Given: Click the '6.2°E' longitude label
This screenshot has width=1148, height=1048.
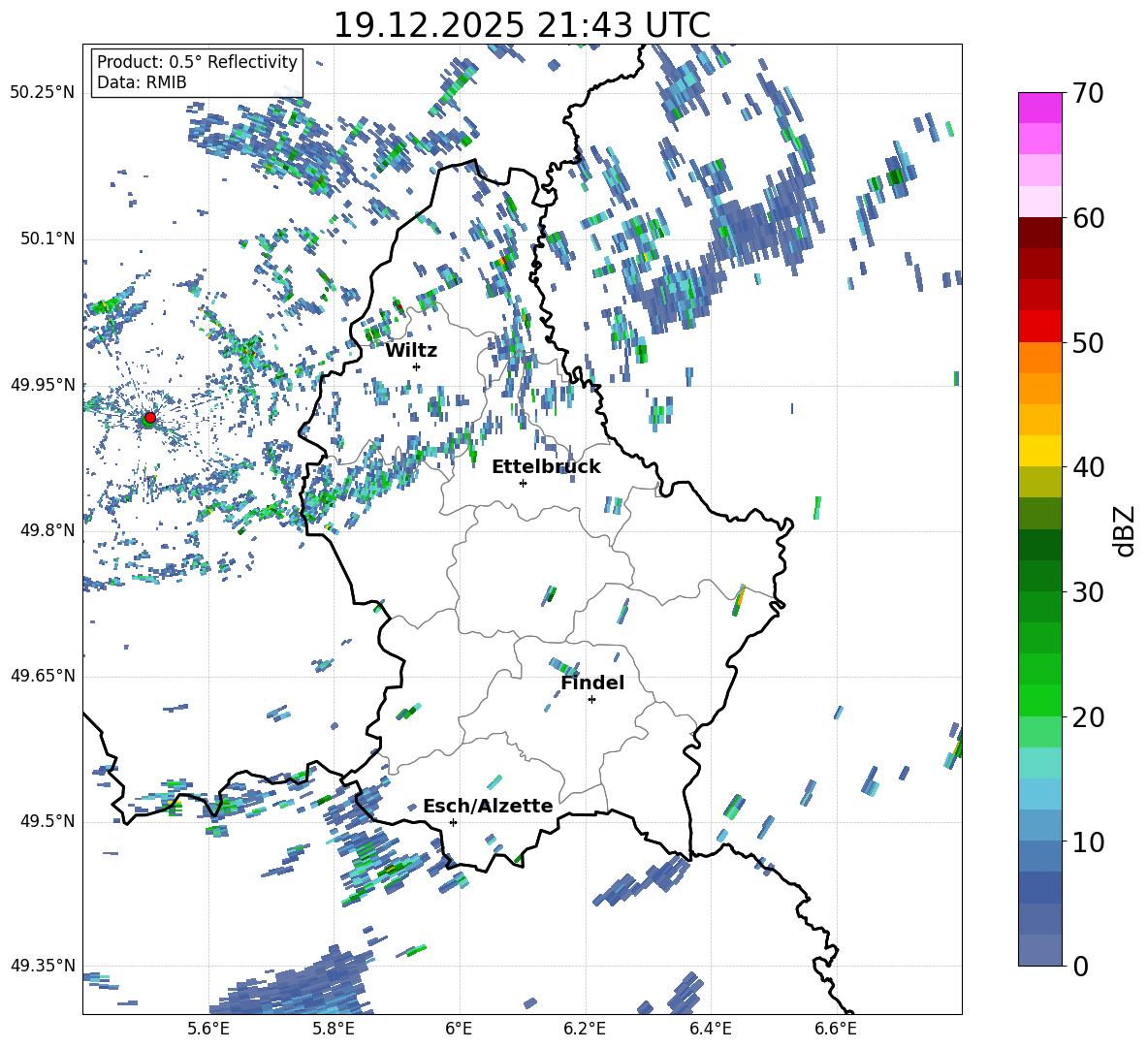Looking at the screenshot, I should tap(585, 1029).
